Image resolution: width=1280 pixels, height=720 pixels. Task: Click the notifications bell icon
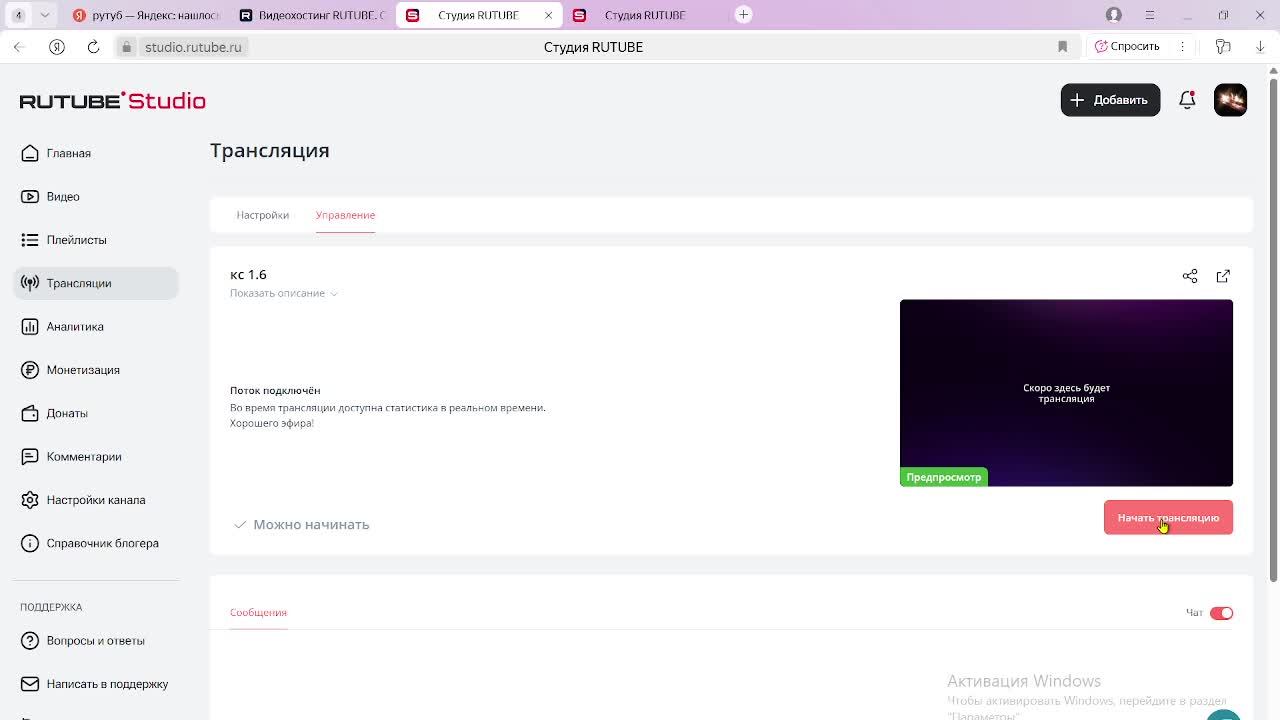1187,100
